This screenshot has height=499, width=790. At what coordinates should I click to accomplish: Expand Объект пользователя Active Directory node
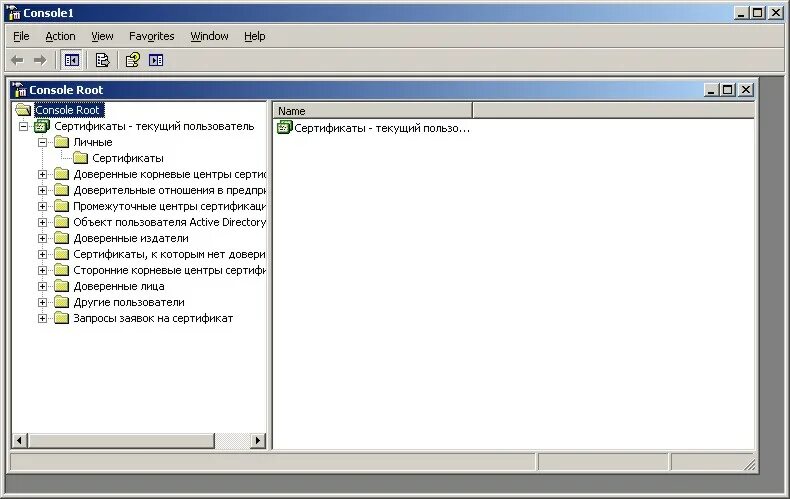43,222
